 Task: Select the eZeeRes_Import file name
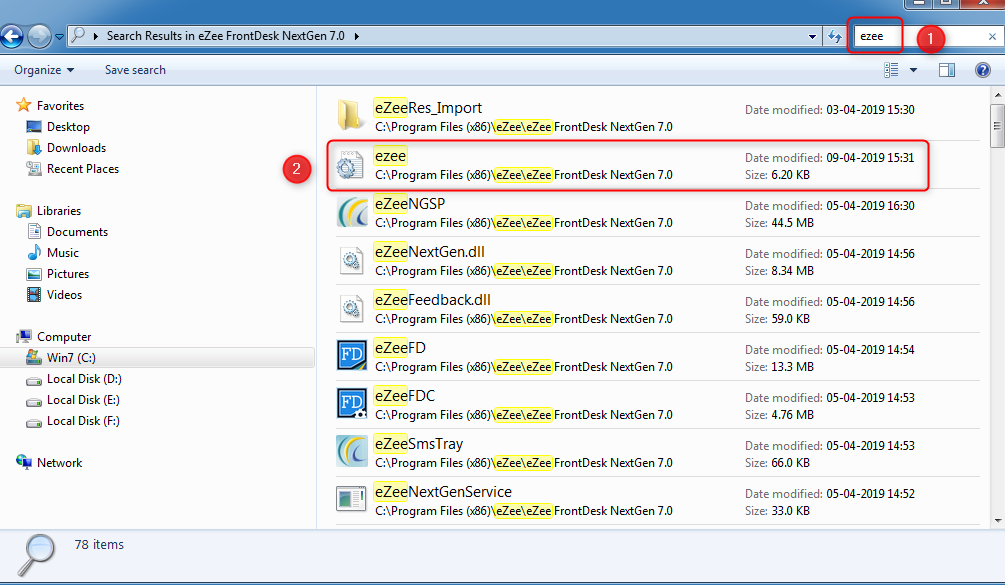tap(428, 108)
